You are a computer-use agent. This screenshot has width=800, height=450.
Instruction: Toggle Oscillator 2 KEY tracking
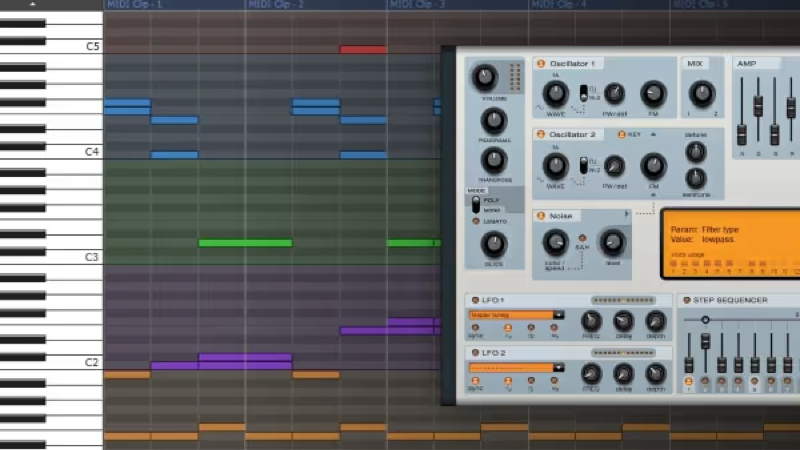(x=621, y=135)
